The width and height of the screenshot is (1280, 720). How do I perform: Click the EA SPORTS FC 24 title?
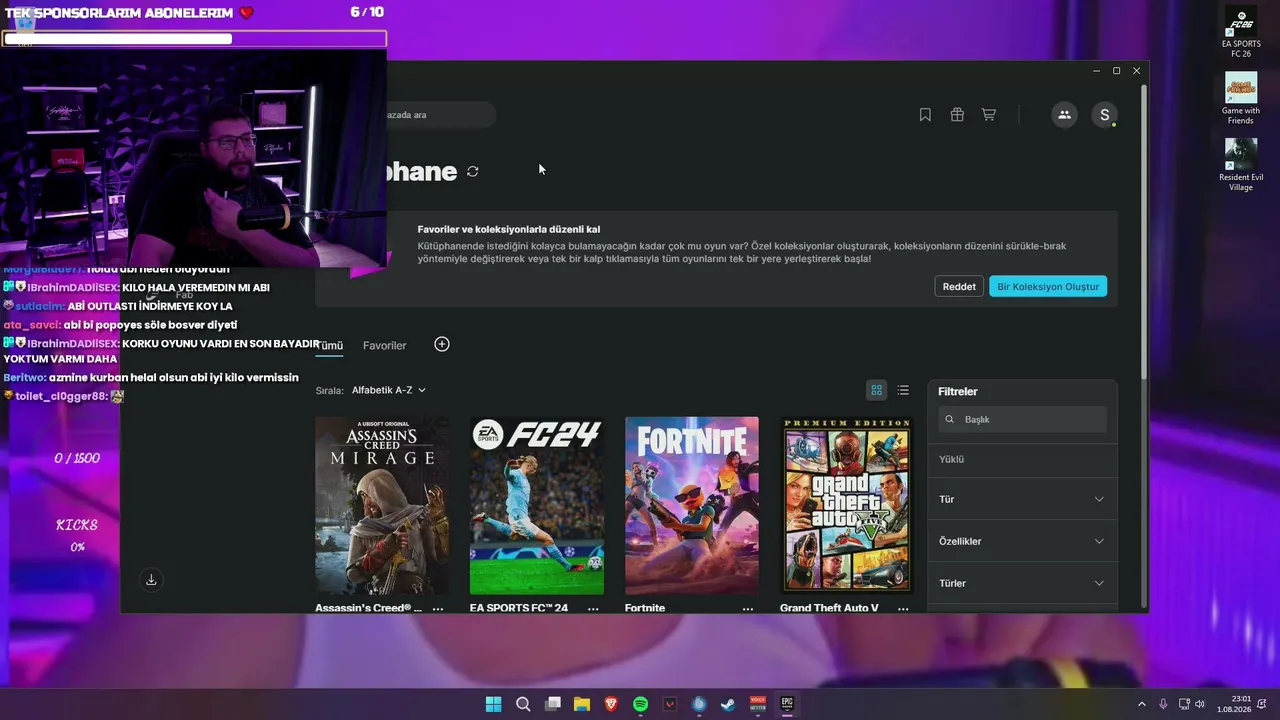pos(519,608)
